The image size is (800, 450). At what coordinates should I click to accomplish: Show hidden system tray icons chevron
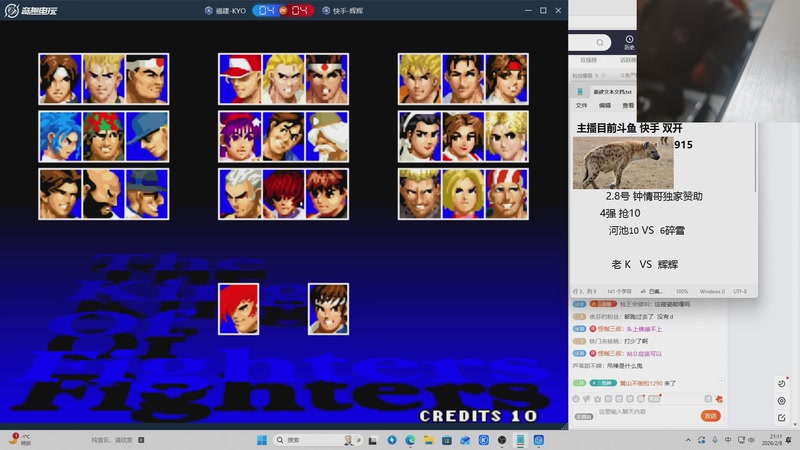tap(688, 440)
